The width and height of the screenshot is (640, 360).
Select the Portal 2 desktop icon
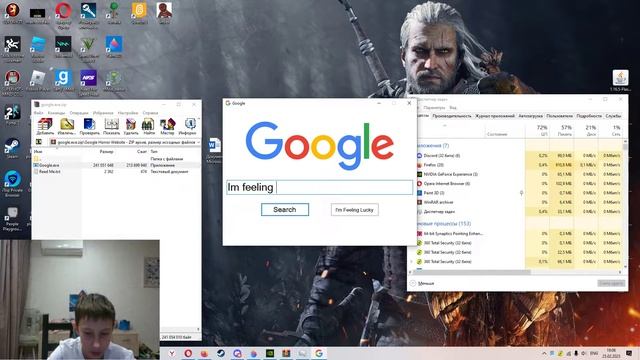point(12,114)
